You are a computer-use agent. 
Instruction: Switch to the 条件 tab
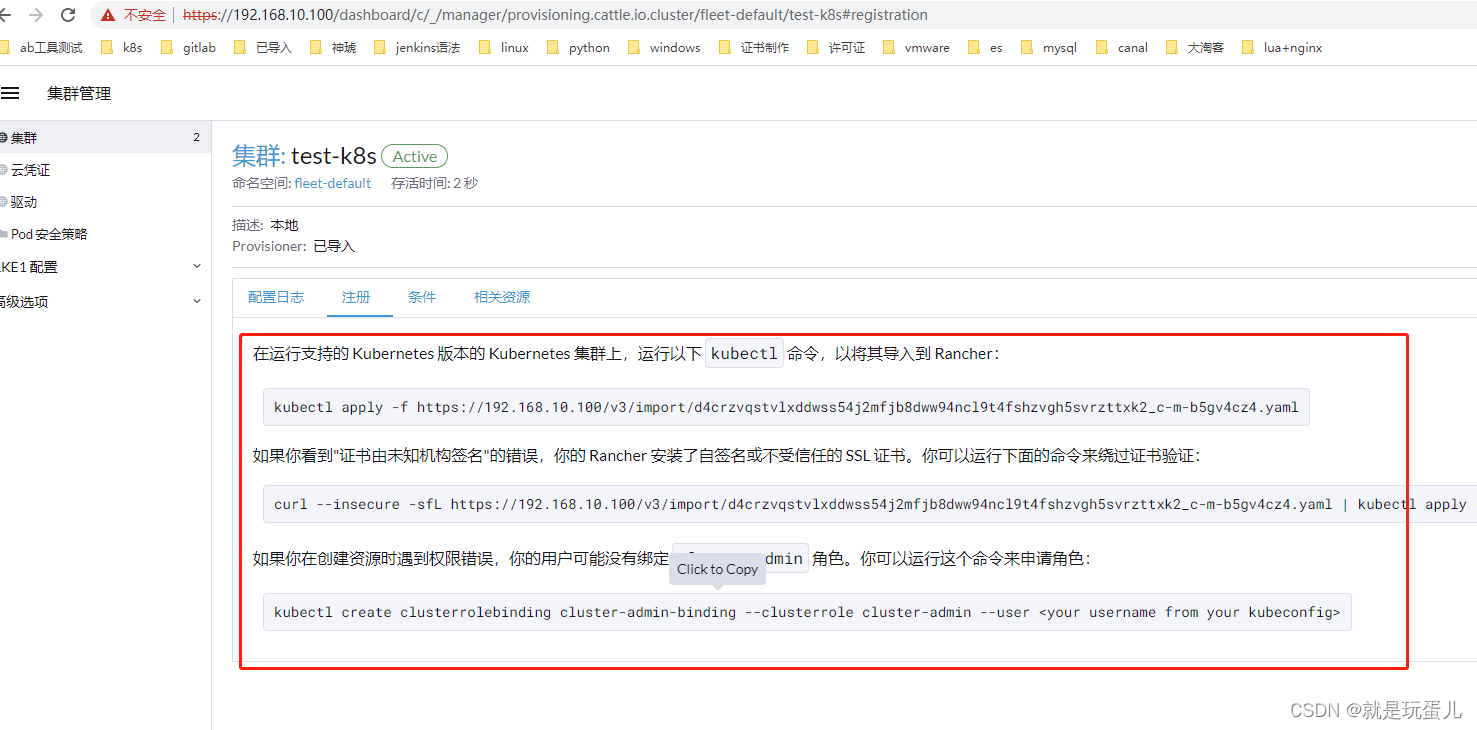point(422,297)
